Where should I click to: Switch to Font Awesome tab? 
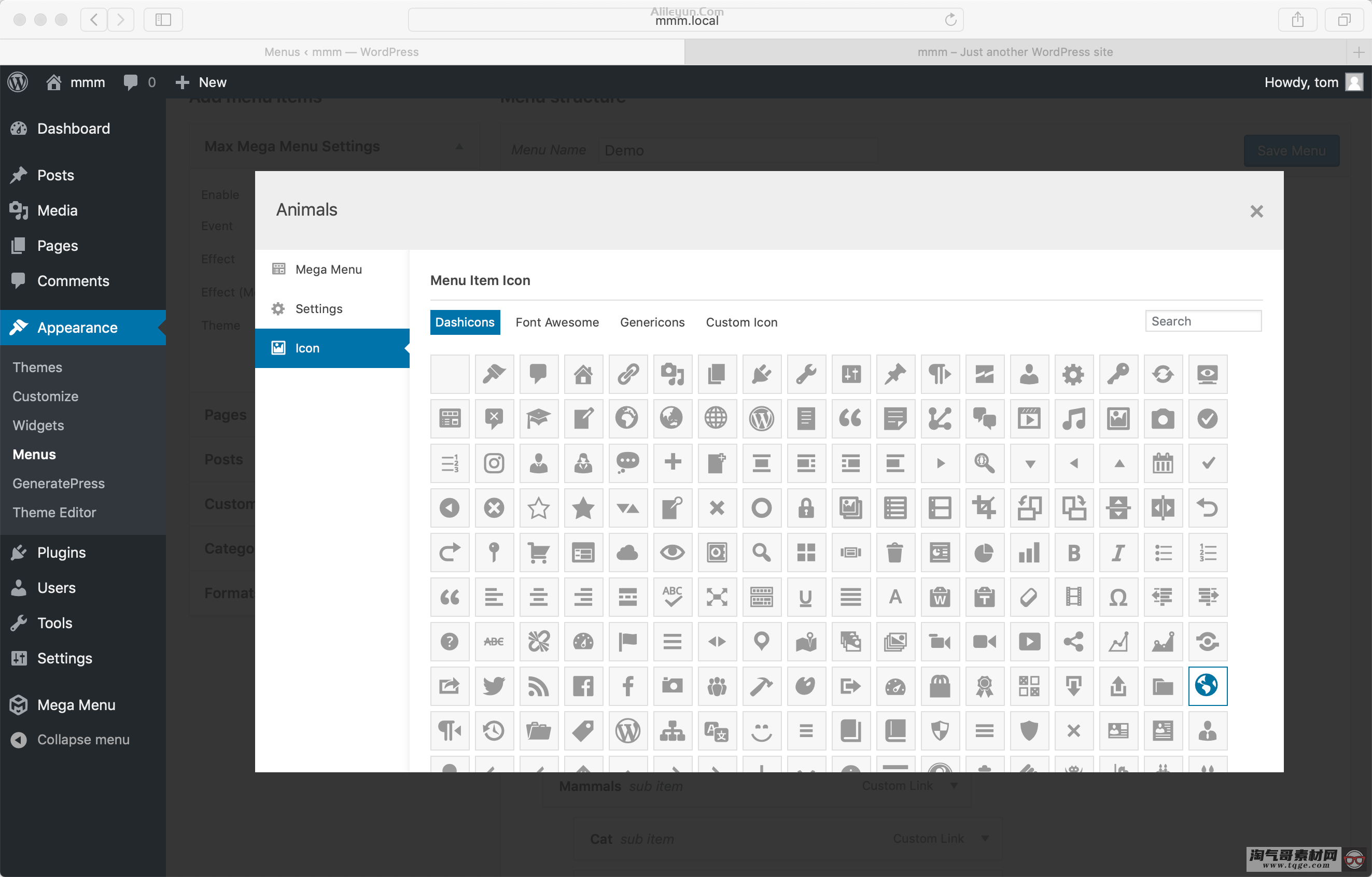click(x=558, y=322)
